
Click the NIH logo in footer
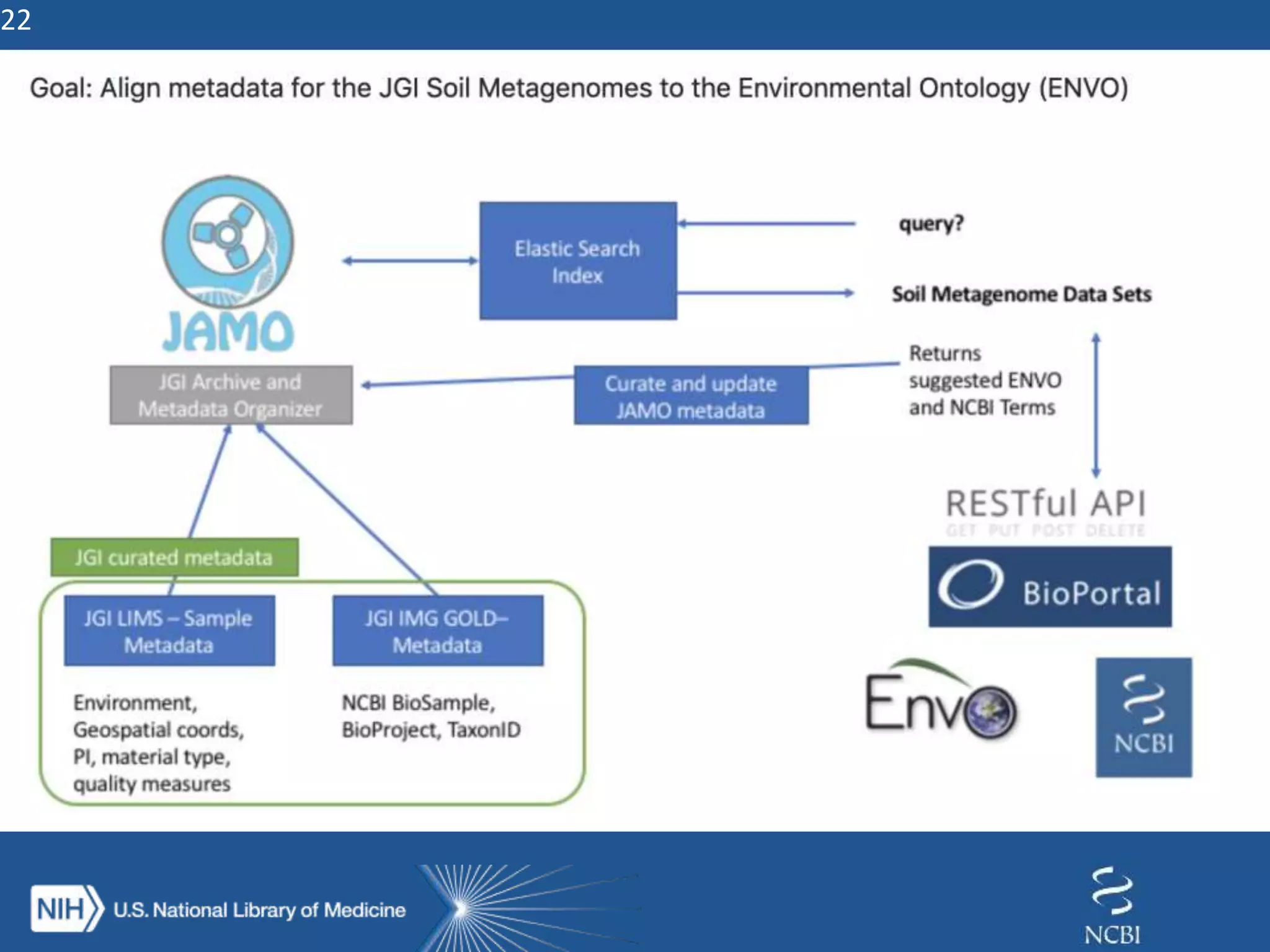(x=66, y=909)
